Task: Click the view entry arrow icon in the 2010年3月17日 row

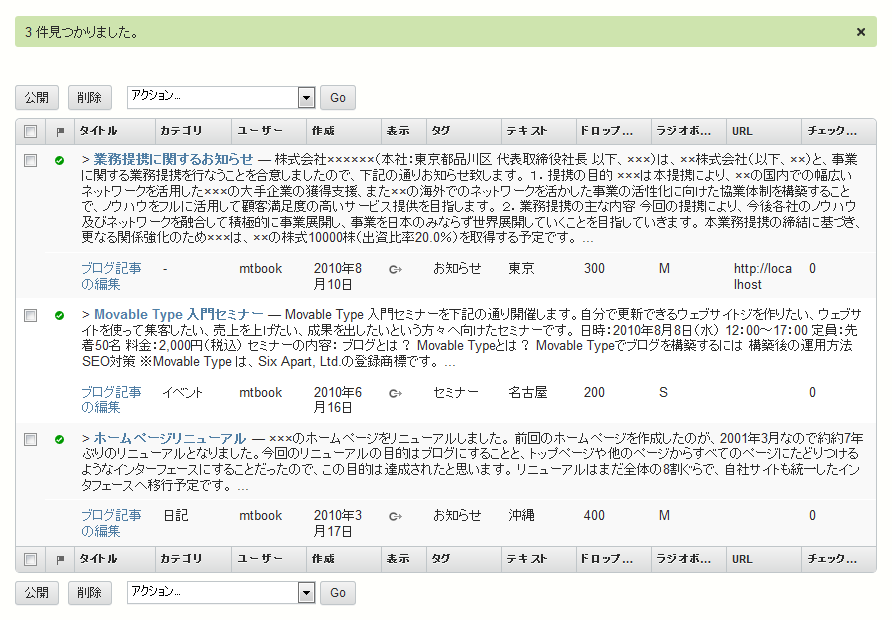Action: 395,516
